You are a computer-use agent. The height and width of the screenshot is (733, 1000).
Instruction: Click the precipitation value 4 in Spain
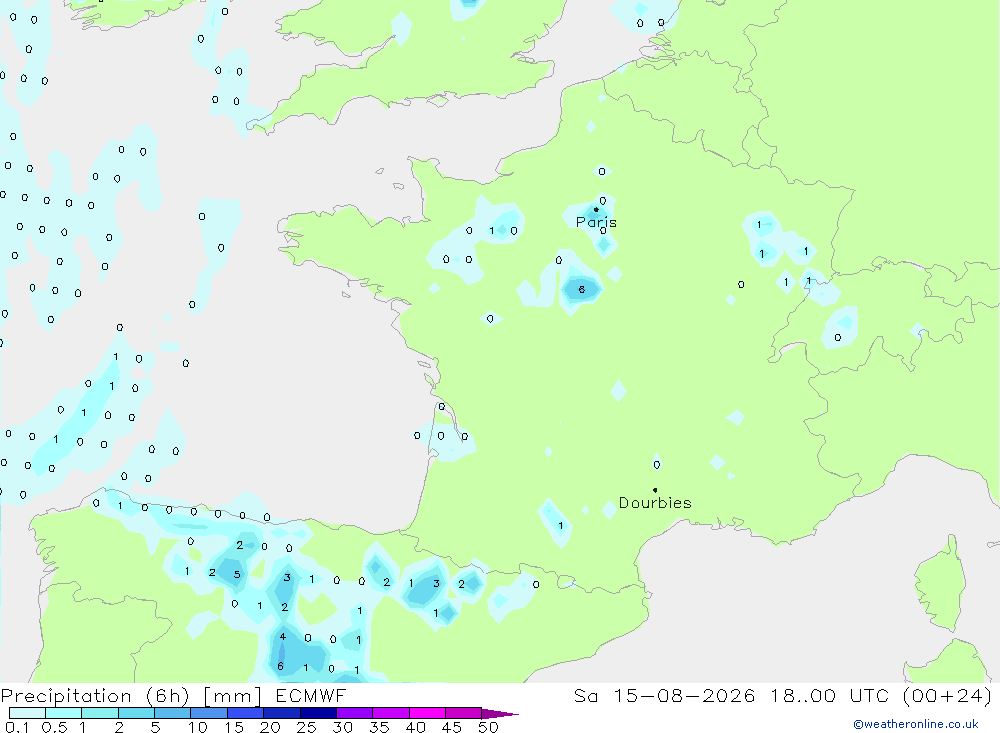click(283, 636)
